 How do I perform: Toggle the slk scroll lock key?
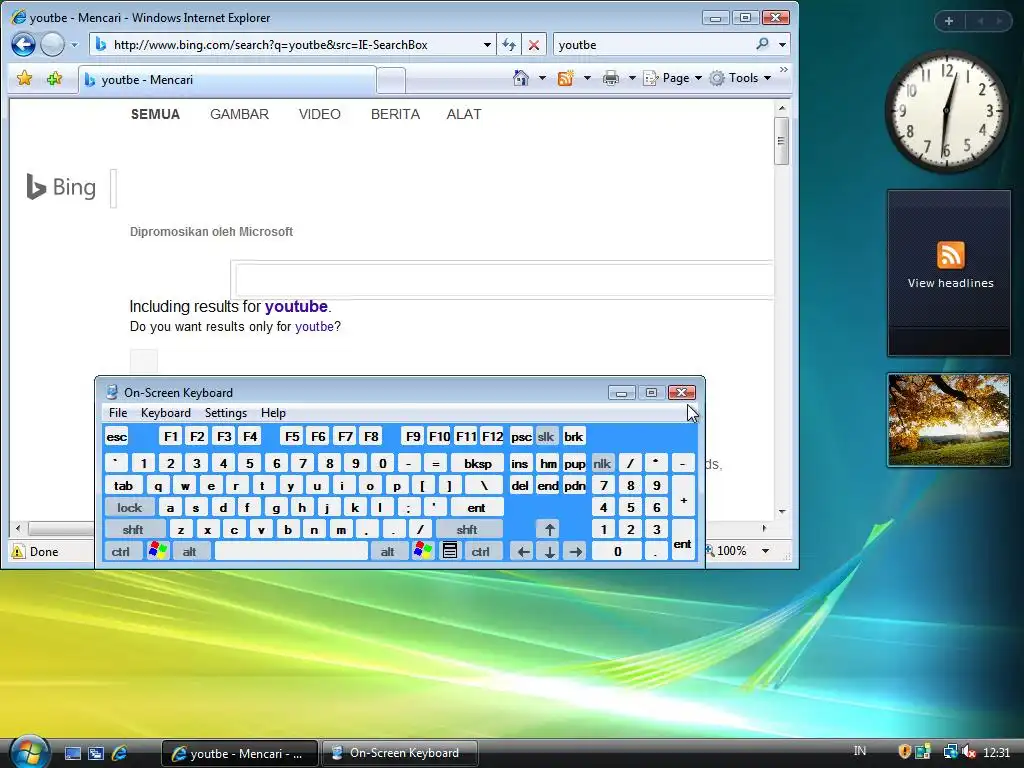546,436
